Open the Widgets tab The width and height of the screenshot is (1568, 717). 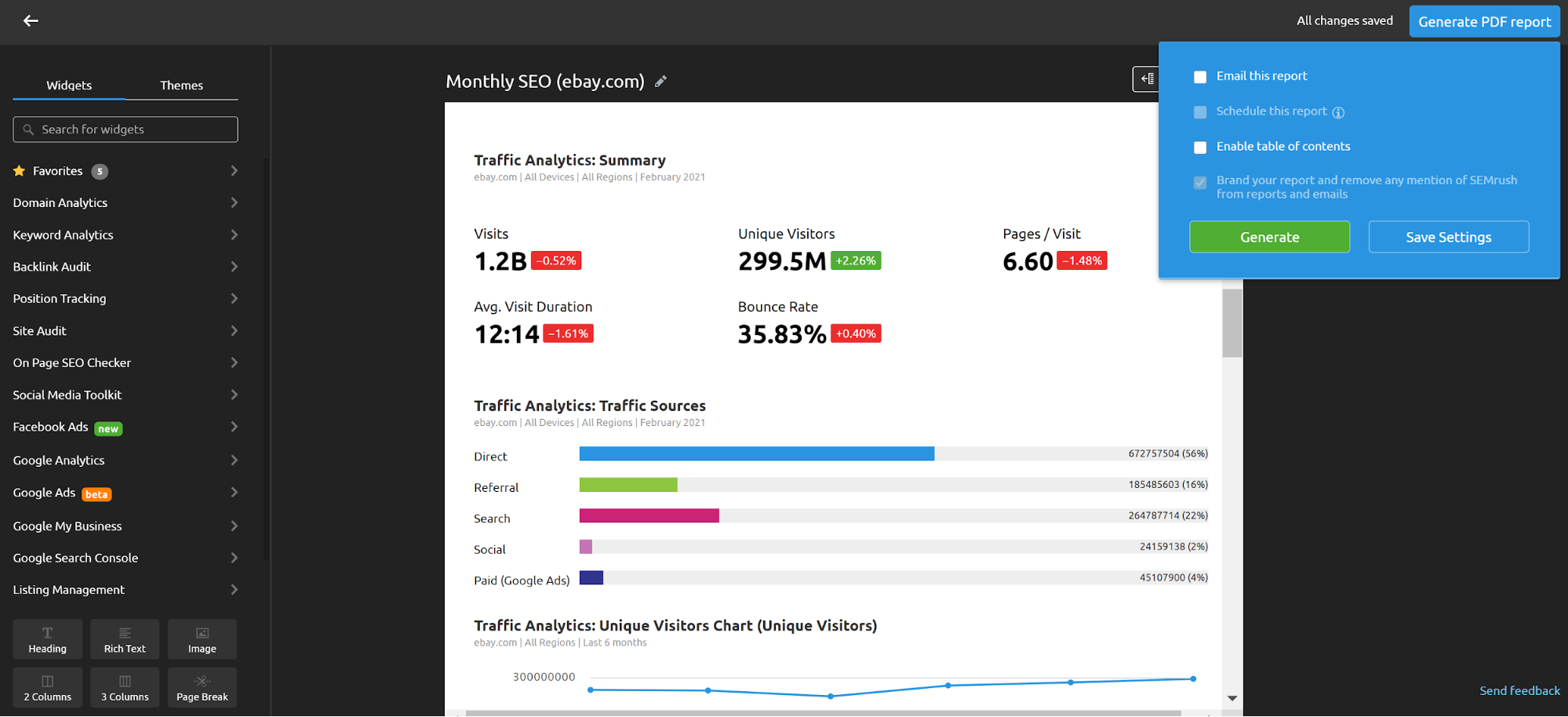[68, 85]
